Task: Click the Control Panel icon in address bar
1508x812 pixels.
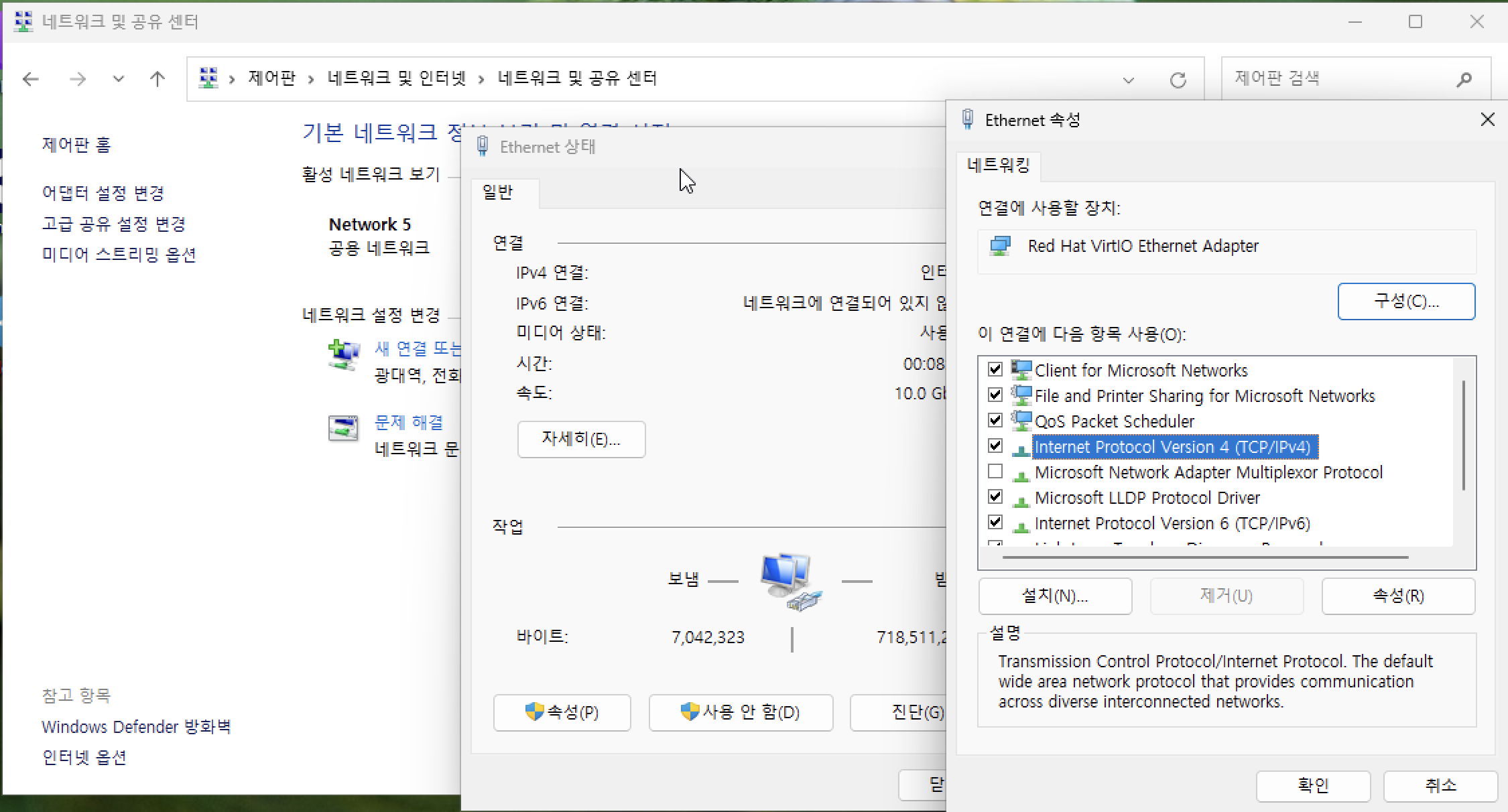Action: (208, 78)
